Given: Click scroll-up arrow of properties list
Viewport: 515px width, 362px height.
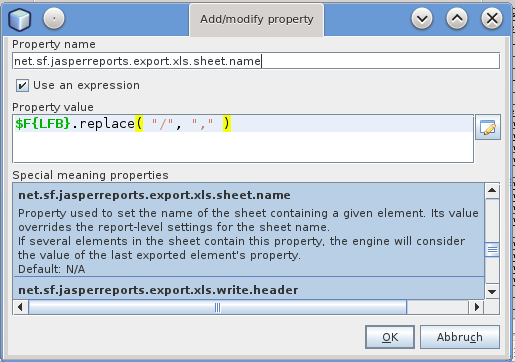Looking at the screenshot, I should point(492,191).
